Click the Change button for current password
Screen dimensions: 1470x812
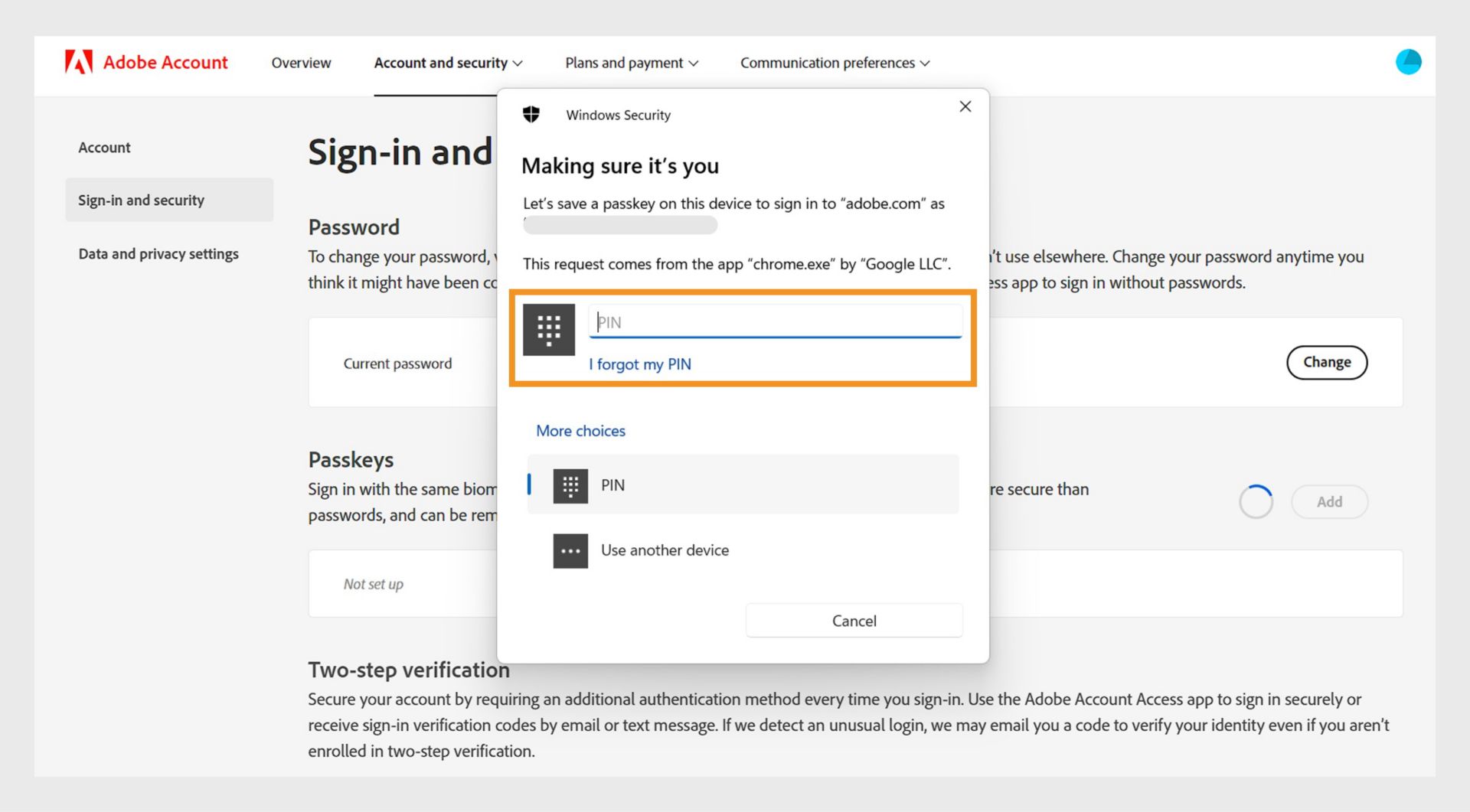[1327, 362]
